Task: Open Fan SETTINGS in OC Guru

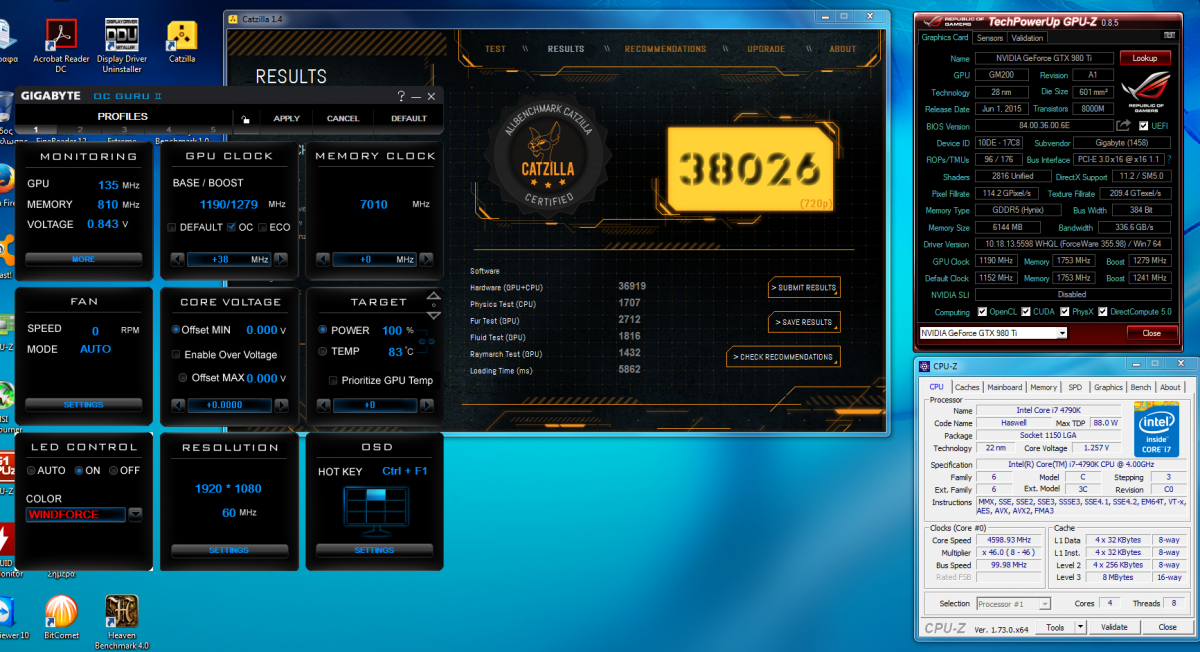Action: pyautogui.click(x=83, y=405)
